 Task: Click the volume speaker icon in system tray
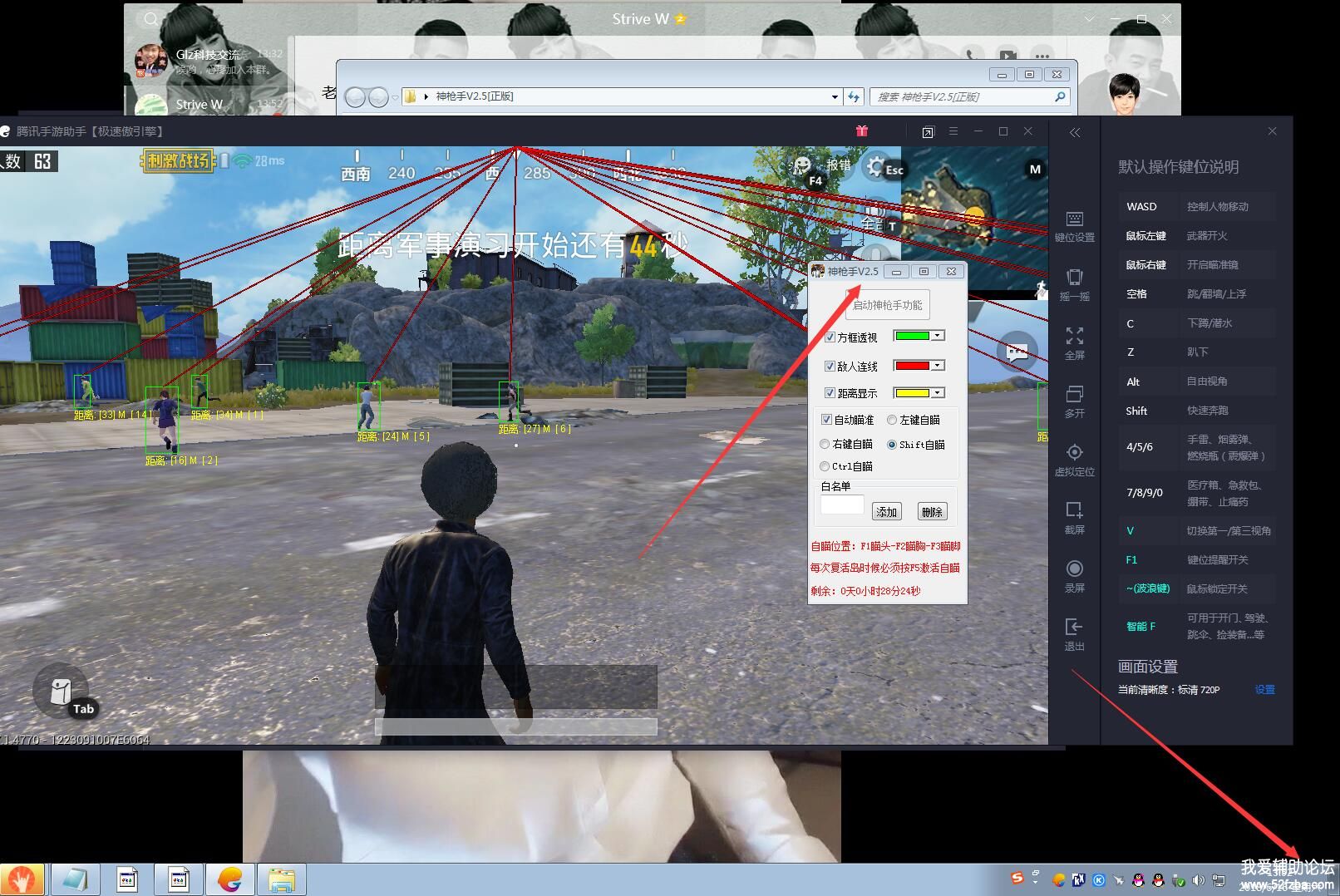click(x=1198, y=880)
